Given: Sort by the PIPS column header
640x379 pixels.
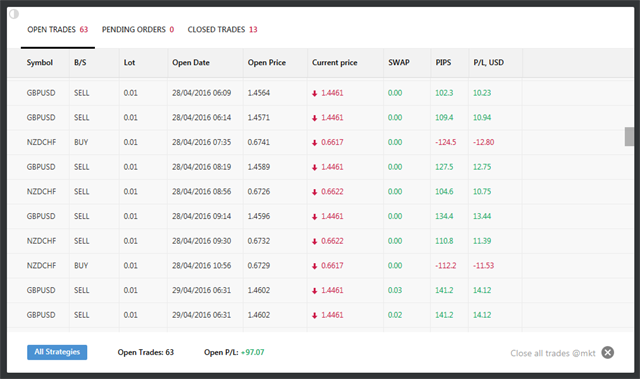Looking at the screenshot, I should coord(443,62).
